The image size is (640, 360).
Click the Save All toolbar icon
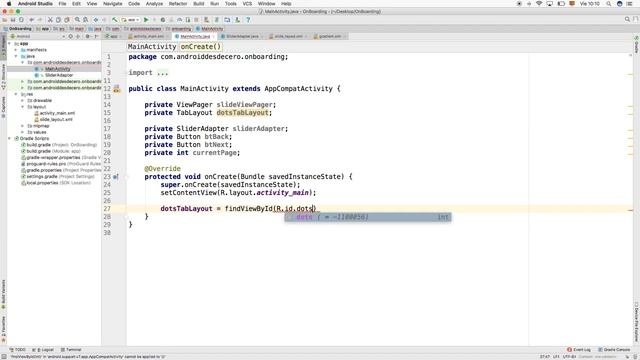click(13, 20)
